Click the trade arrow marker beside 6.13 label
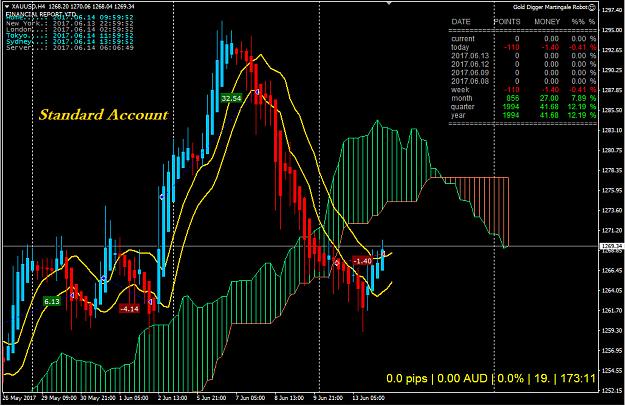The image size is (625, 406). (x=72, y=295)
